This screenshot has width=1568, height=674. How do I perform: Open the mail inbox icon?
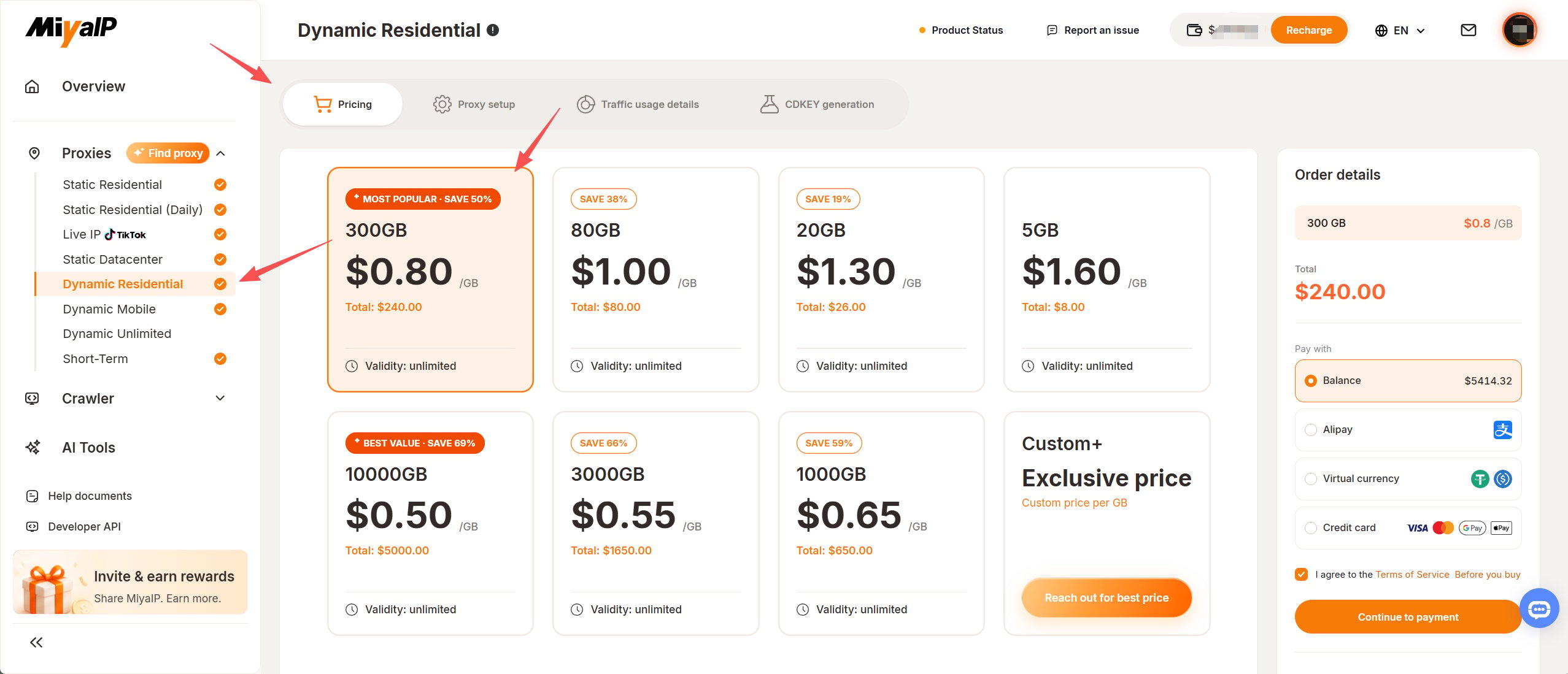point(1469,30)
